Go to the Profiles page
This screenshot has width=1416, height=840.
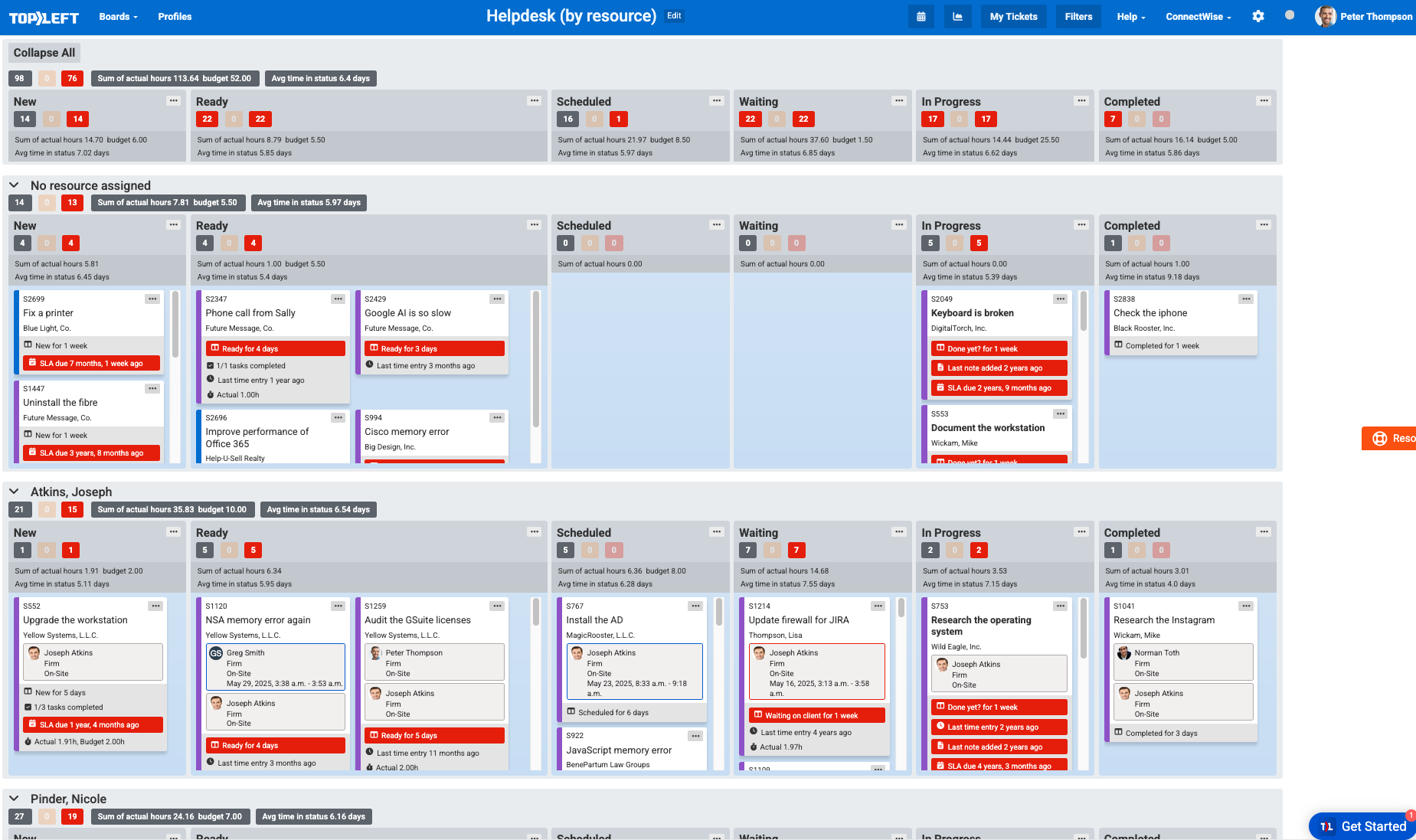click(175, 17)
